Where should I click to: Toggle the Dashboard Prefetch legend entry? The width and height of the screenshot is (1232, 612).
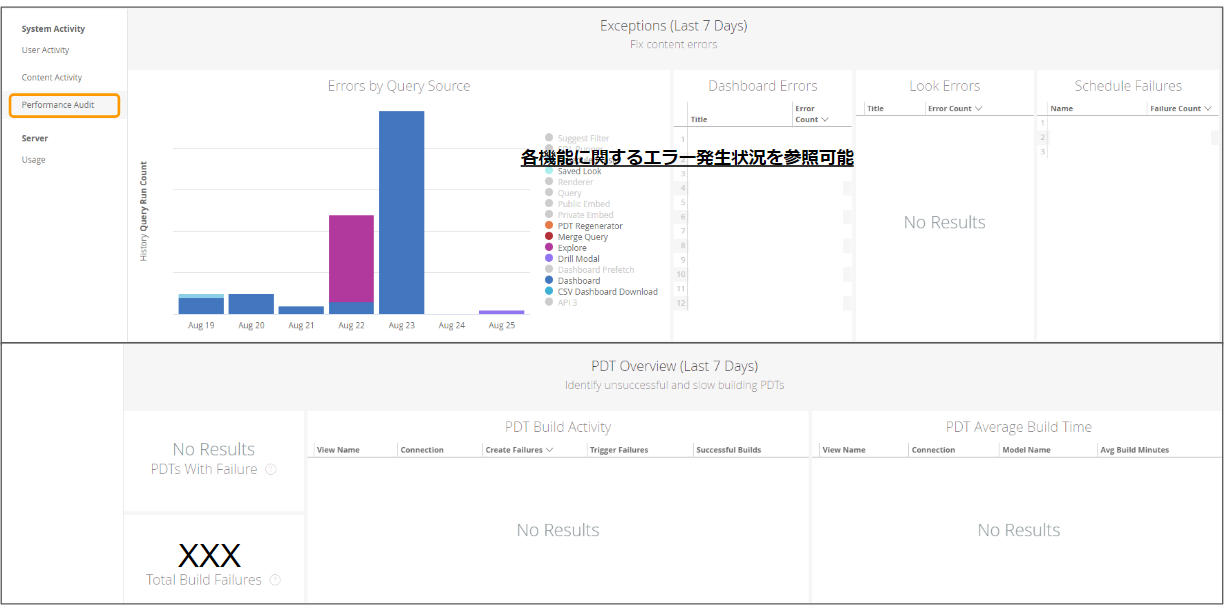pyautogui.click(x=548, y=269)
